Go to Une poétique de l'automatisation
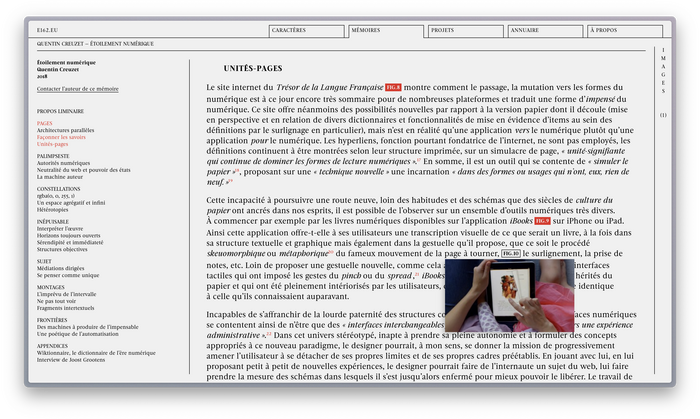The image size is (700, 419). coord(78,334)
